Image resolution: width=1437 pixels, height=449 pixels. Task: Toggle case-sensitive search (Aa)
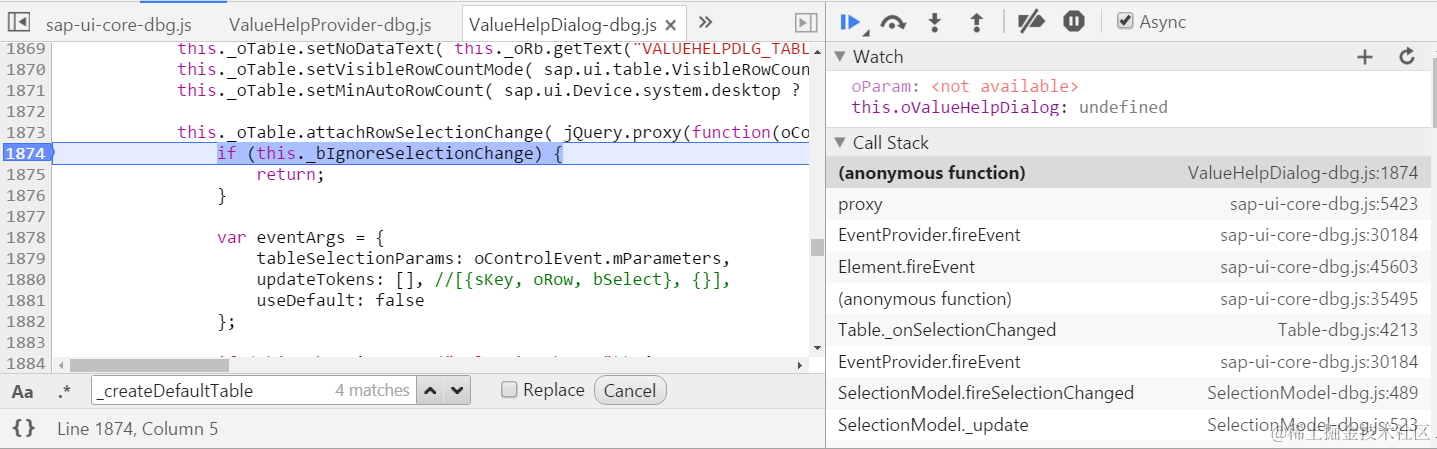click(22, 392)
